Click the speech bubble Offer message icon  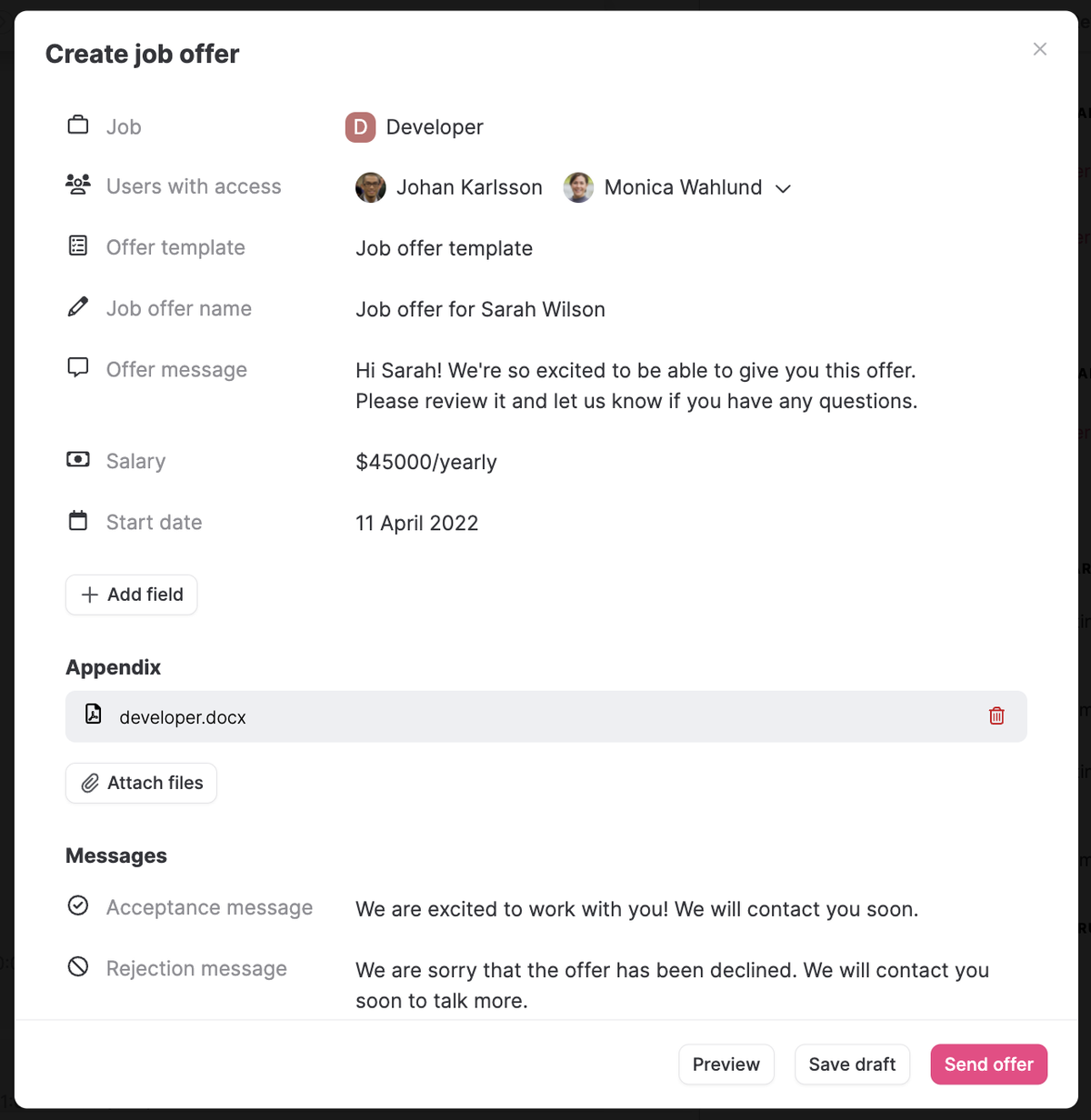[x=78, y=367]
